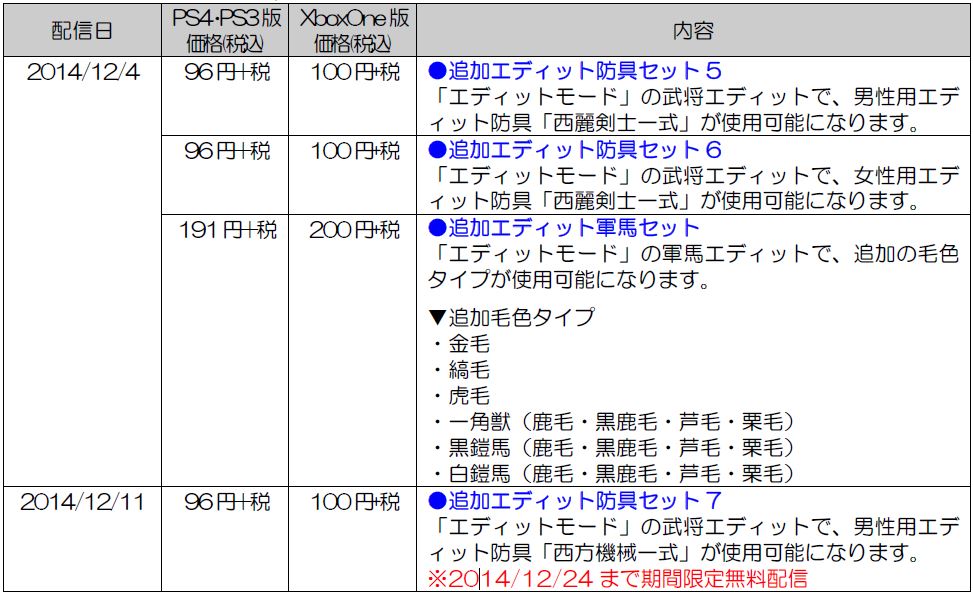Click the XboxOne版 price column header
This screenshot has width=973, height=593.
pos(353,30)
